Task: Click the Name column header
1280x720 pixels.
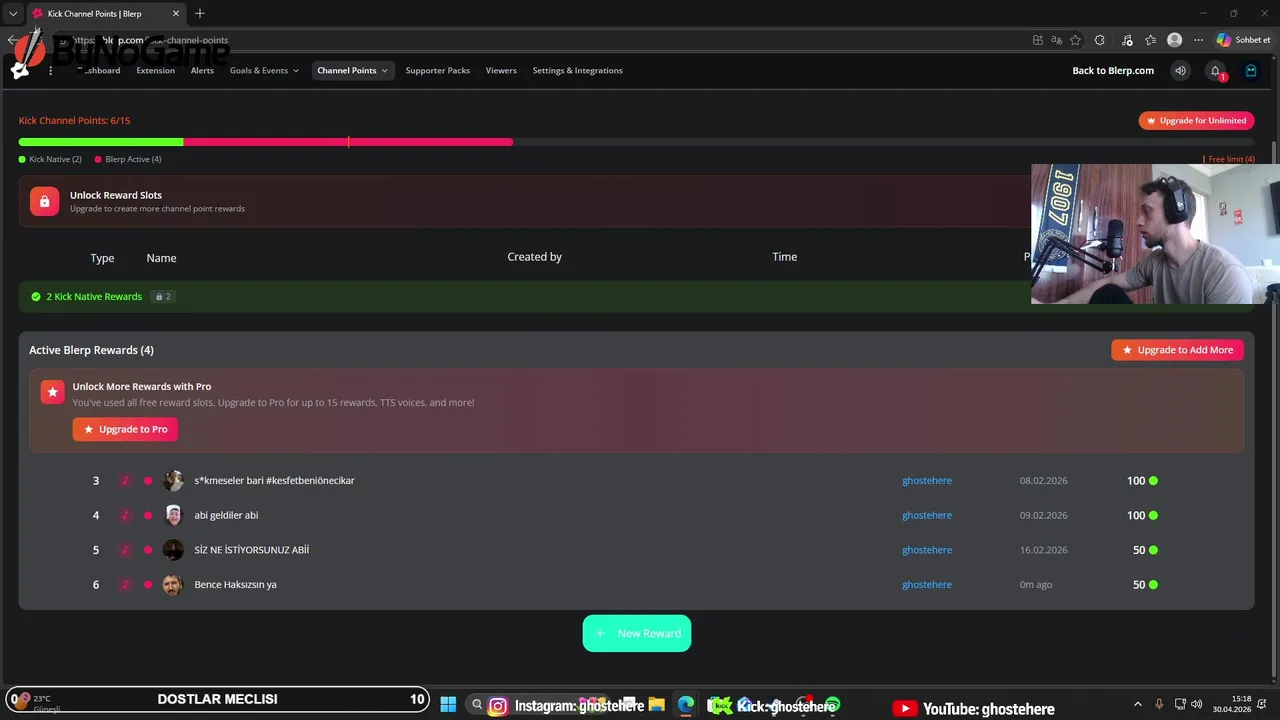Action: [x=161, y=258]
